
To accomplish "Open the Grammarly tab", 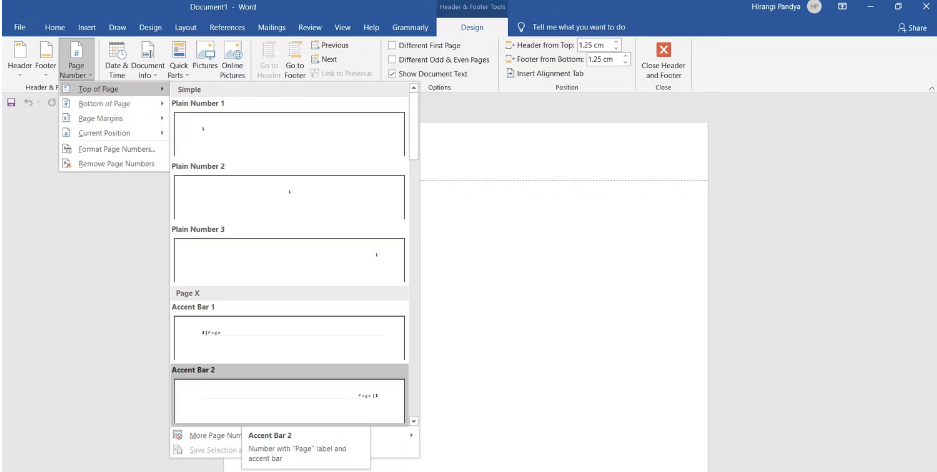I will pyautogui.click(x=411, y=27).
